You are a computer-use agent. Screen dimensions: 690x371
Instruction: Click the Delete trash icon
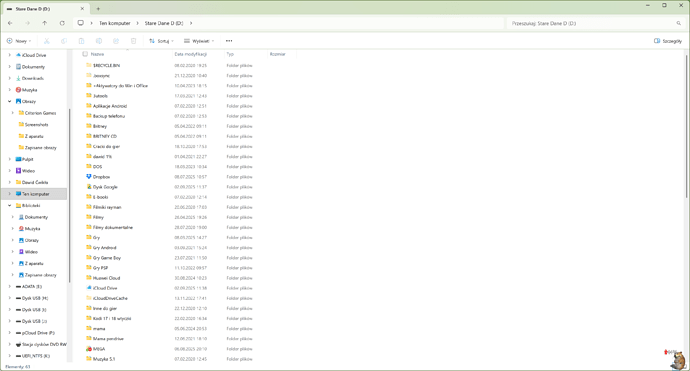pyautogui.click(x=133, y=41)
